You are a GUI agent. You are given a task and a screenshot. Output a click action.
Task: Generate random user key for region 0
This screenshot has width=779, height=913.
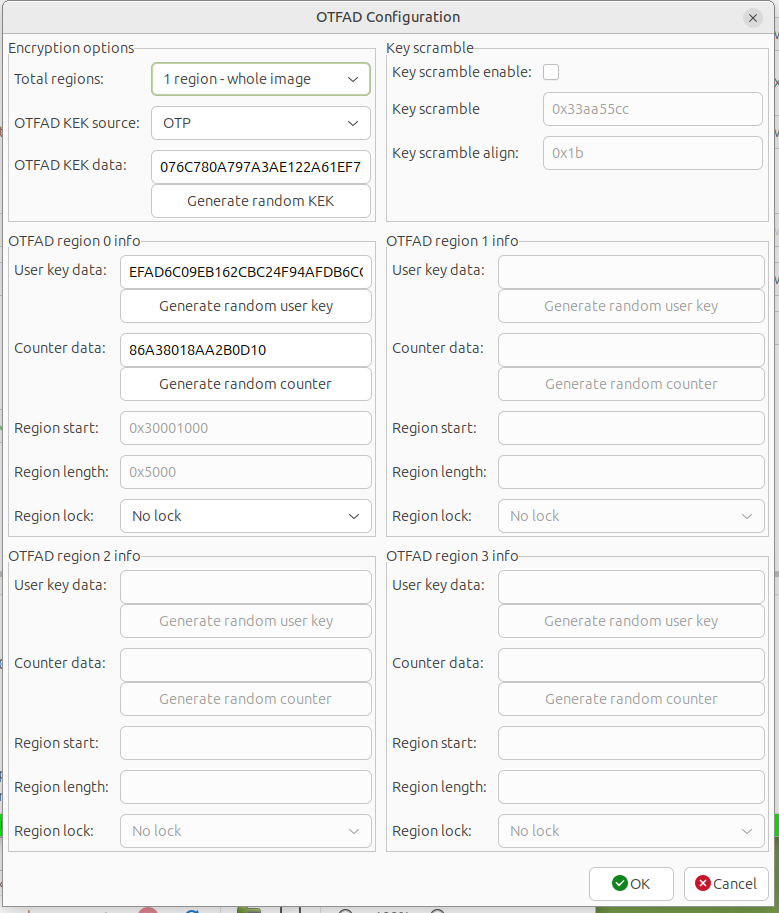(x=245, y=306)
